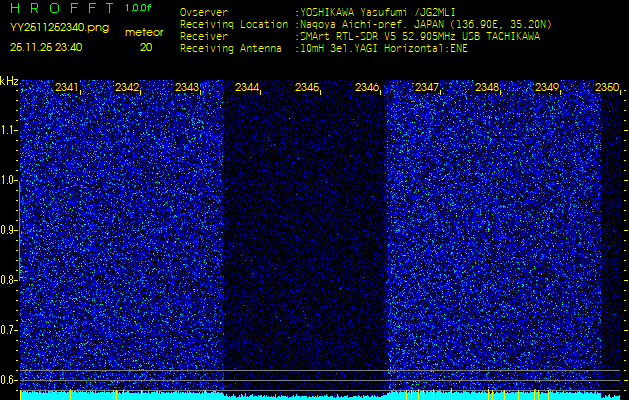Screen dimensions: 629x400
Task: Click the 'Receiving Location' label
Action: pyautogui.click(x=234, y=24)
